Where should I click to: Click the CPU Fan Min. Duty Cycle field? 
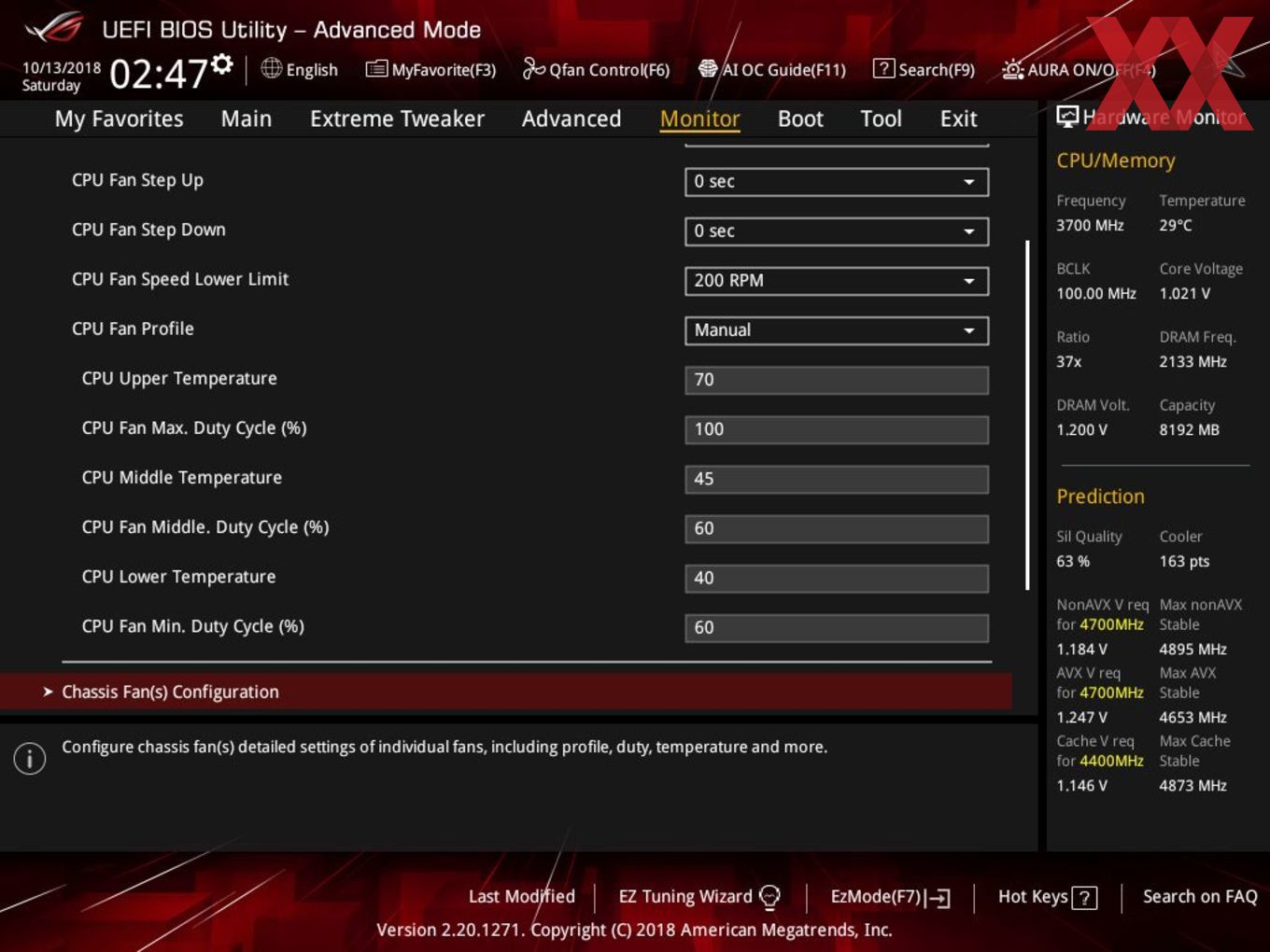[837, 627]
